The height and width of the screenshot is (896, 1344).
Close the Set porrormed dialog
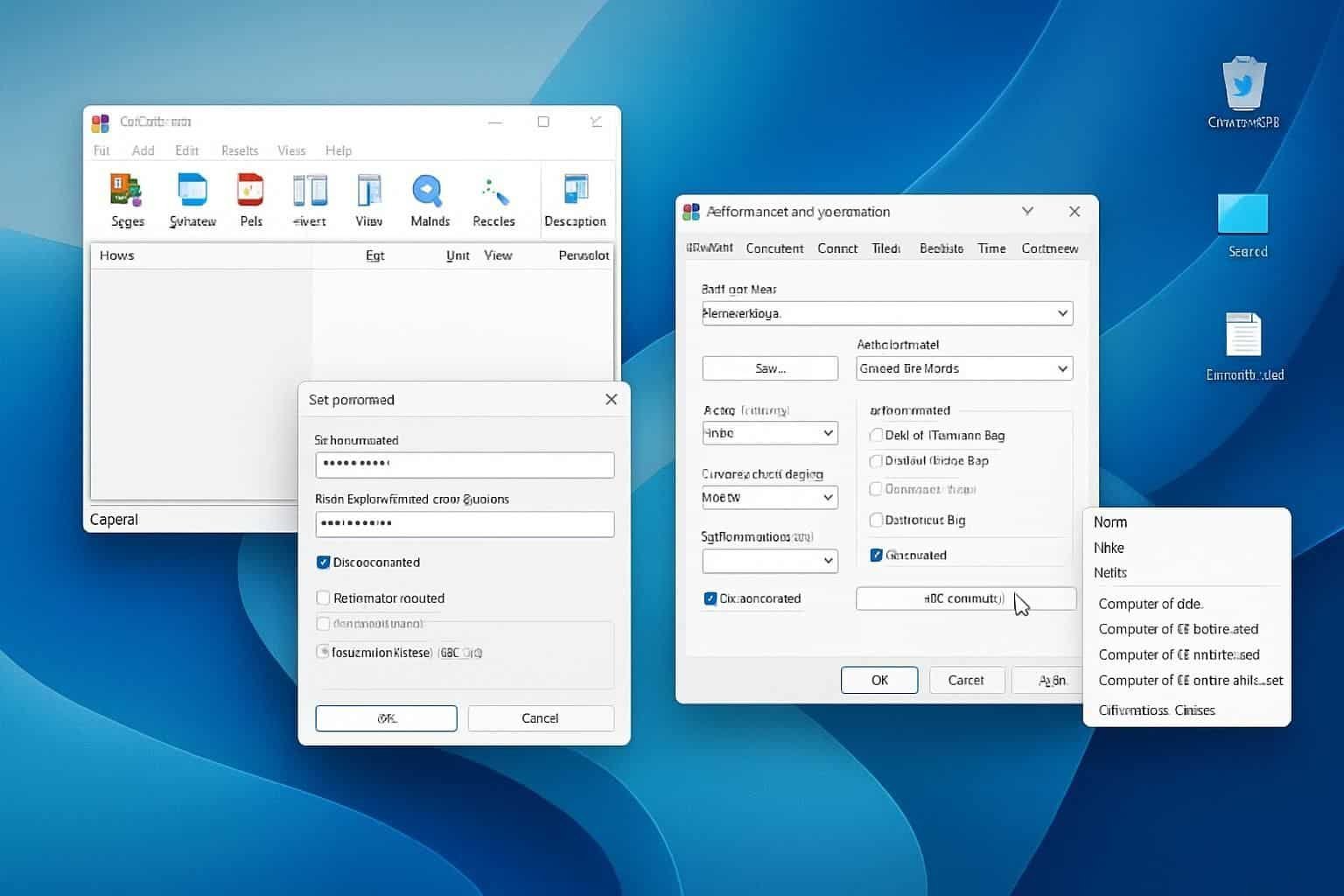[611, 400]
